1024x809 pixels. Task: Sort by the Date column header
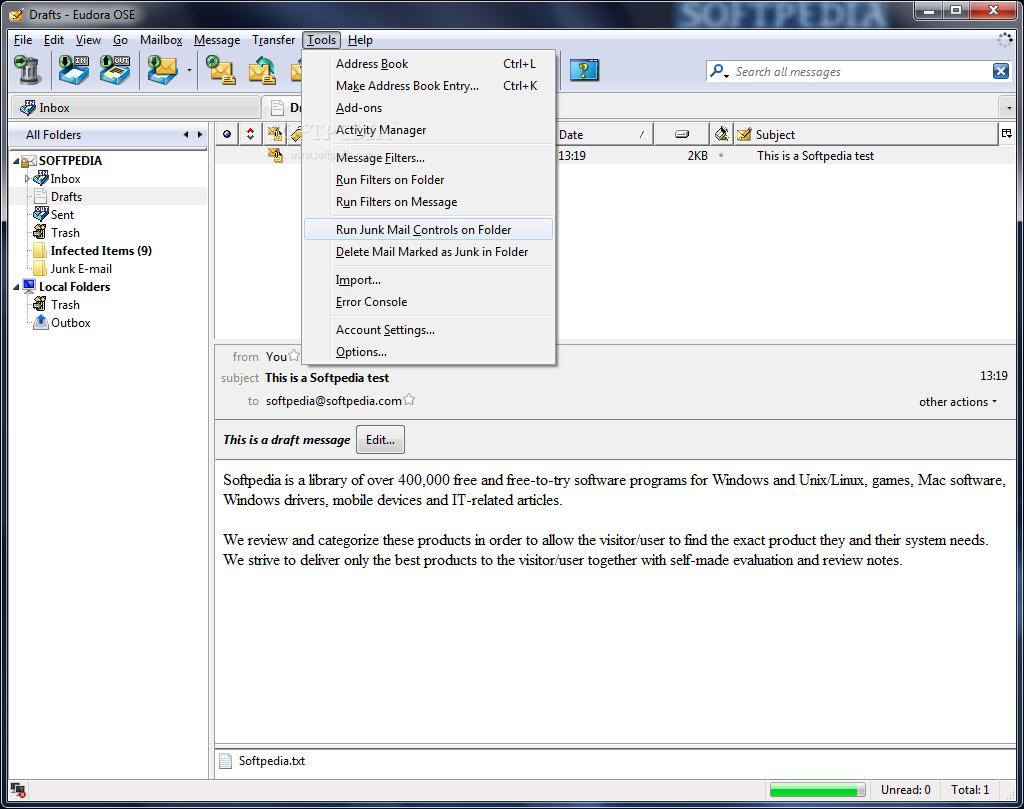point(604,135)
